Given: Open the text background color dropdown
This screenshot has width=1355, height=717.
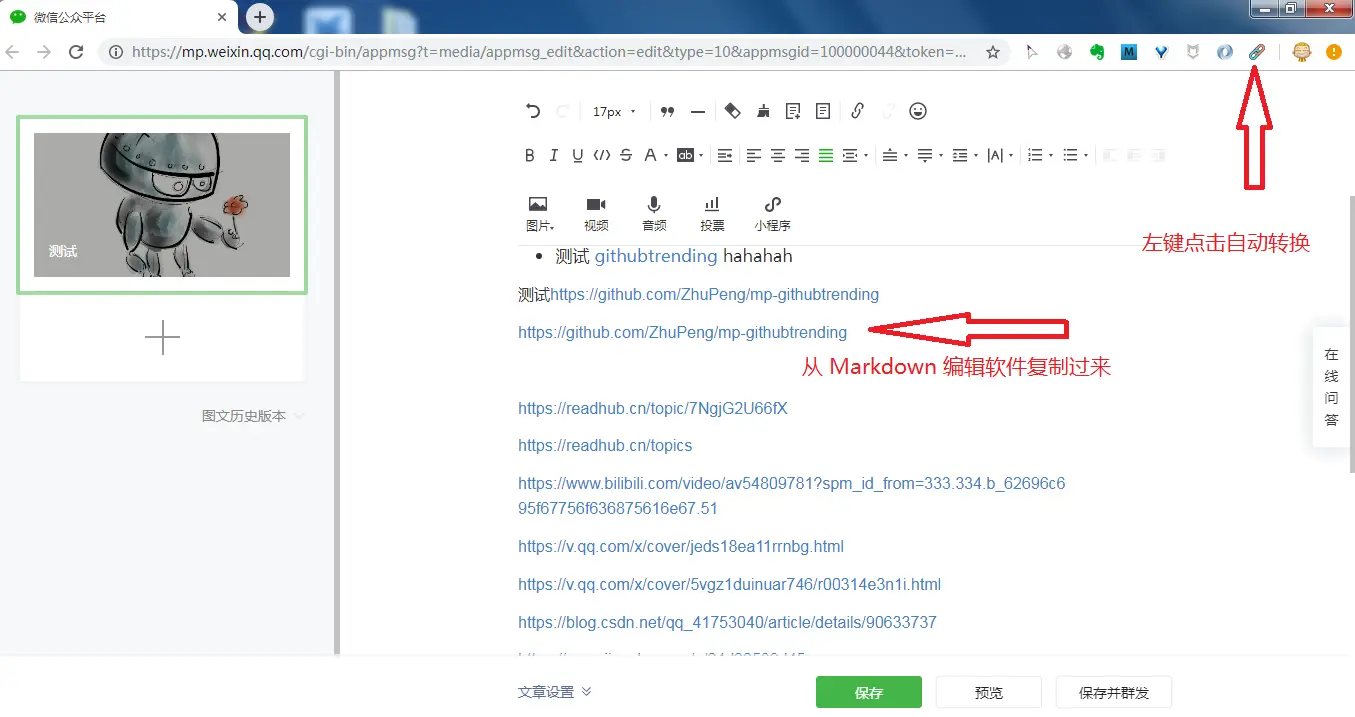Looking at the screenshot, I should click(701, 156).
